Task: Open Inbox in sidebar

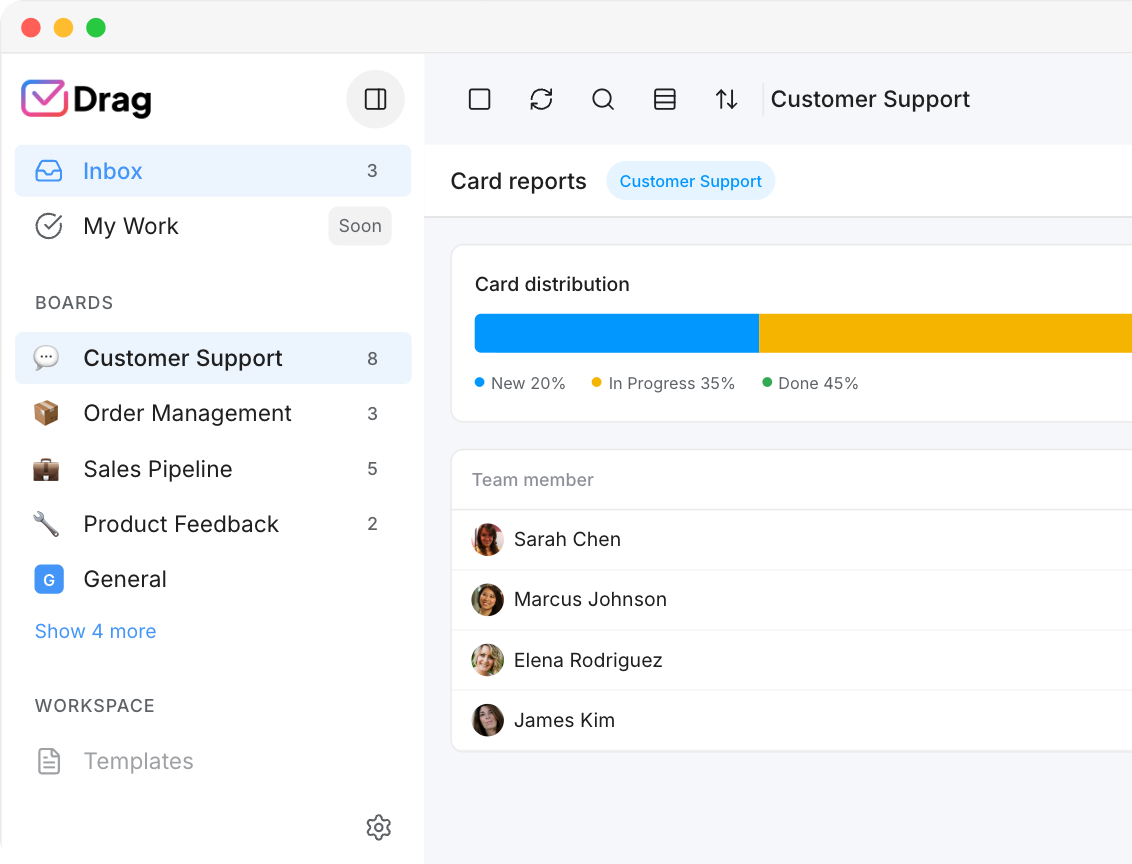Action: click(x=213, y=170)
